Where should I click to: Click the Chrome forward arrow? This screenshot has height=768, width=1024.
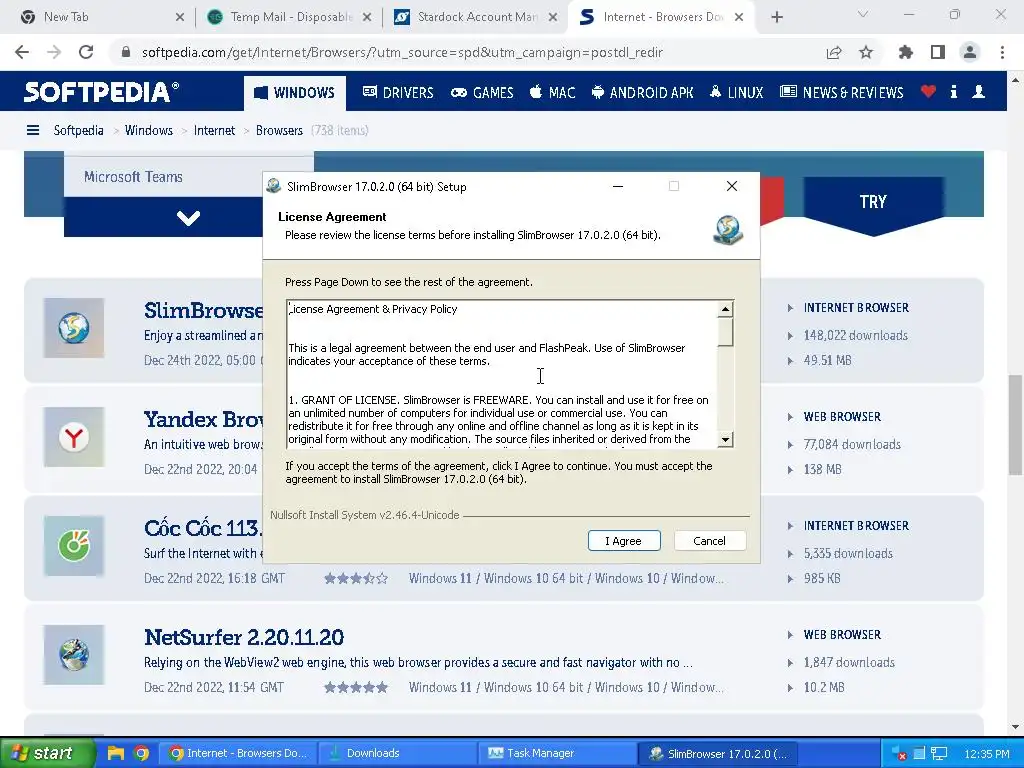click(x=54, y=52)
